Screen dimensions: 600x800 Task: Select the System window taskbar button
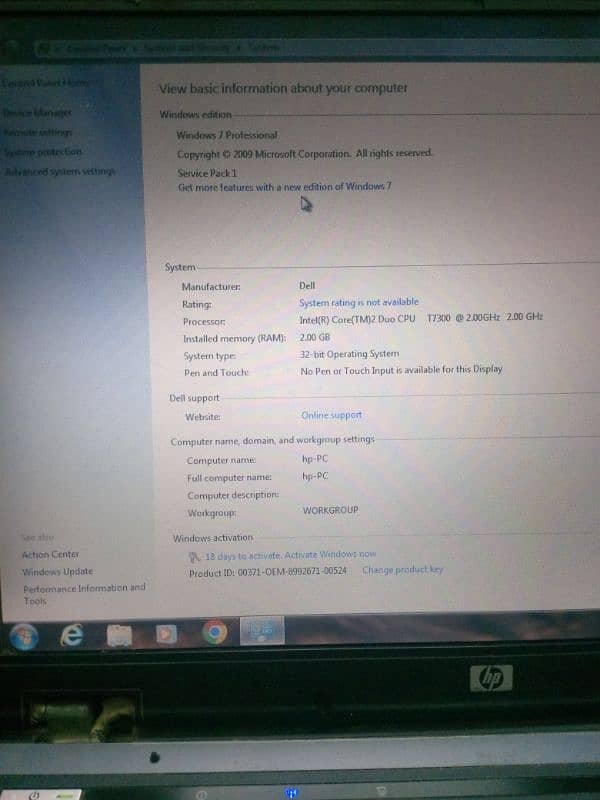[x=262, y=630]
